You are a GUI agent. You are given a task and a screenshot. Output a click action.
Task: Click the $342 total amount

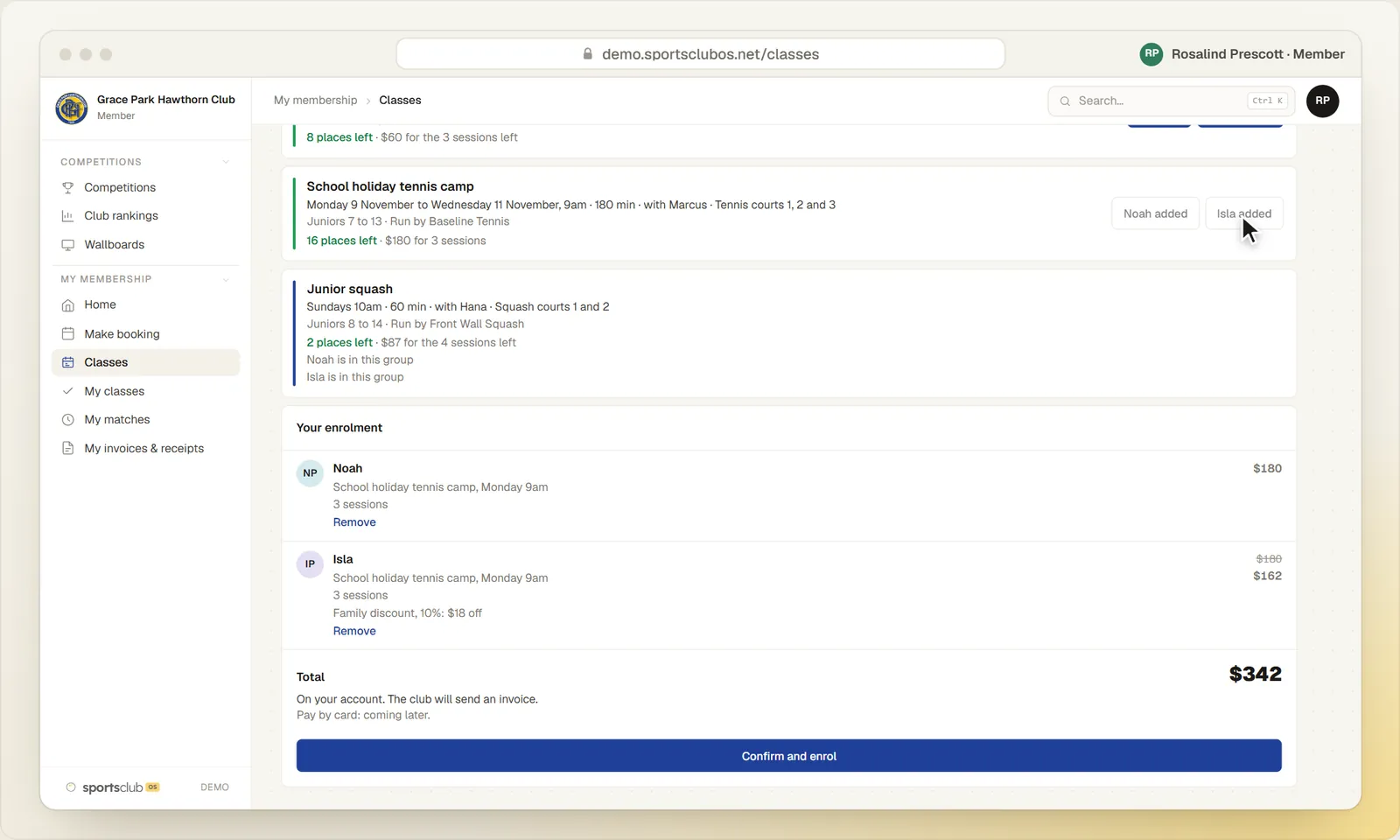coord(1255,674)
